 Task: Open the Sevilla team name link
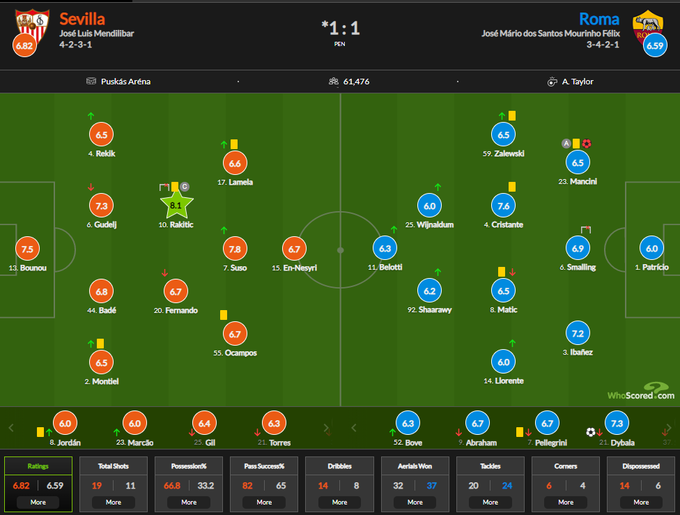(82, 19)
